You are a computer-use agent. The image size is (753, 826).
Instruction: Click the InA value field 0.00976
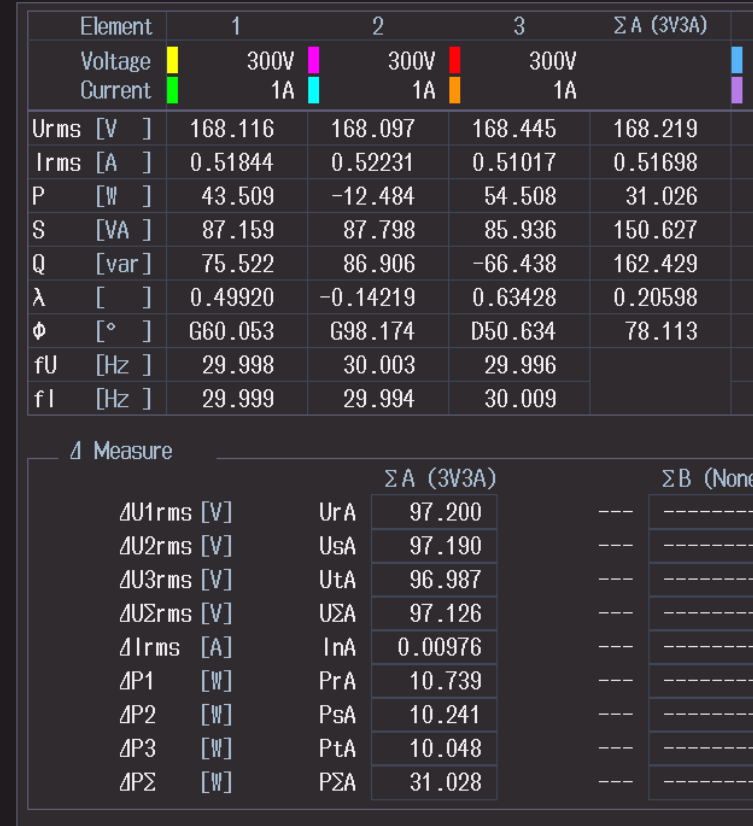(x=434, y=647)
